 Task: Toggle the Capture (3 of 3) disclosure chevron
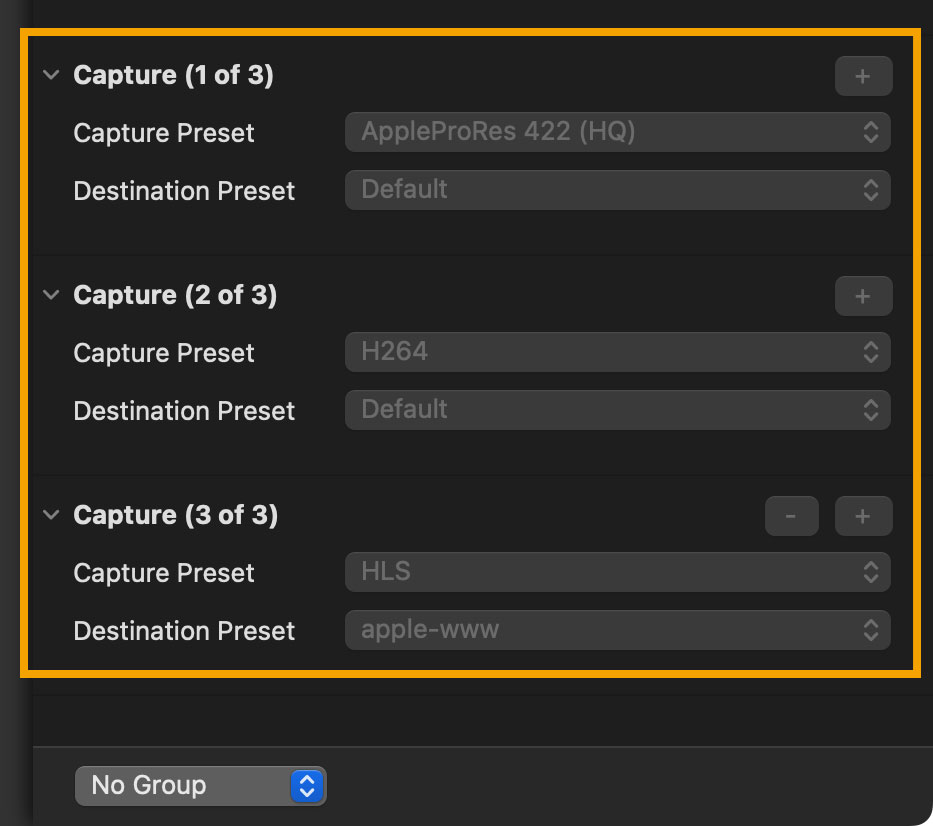[52, 515]
